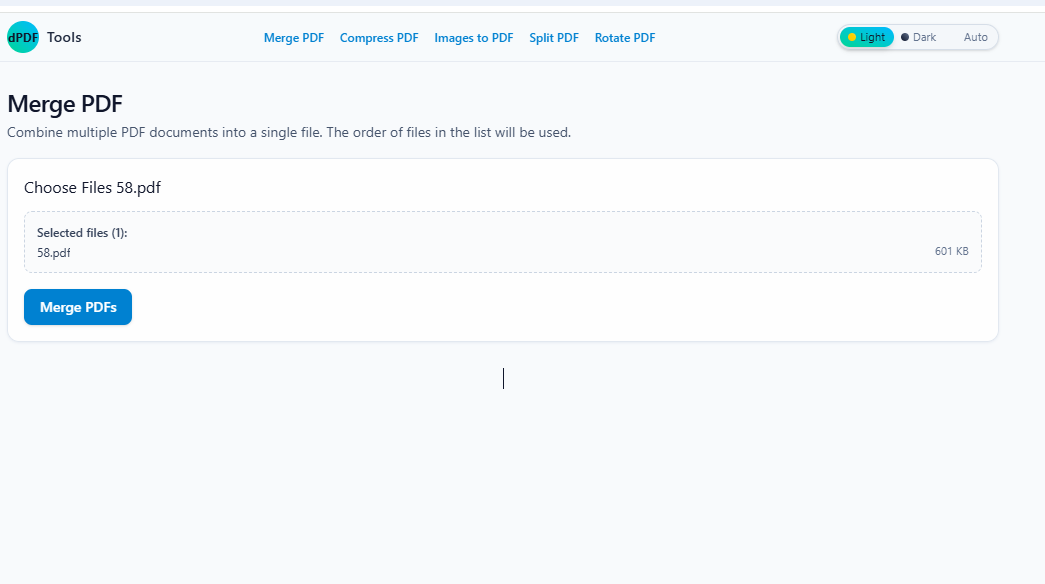Select the 58.pdf filename entry
The image size is (1045, 584).
53,253
